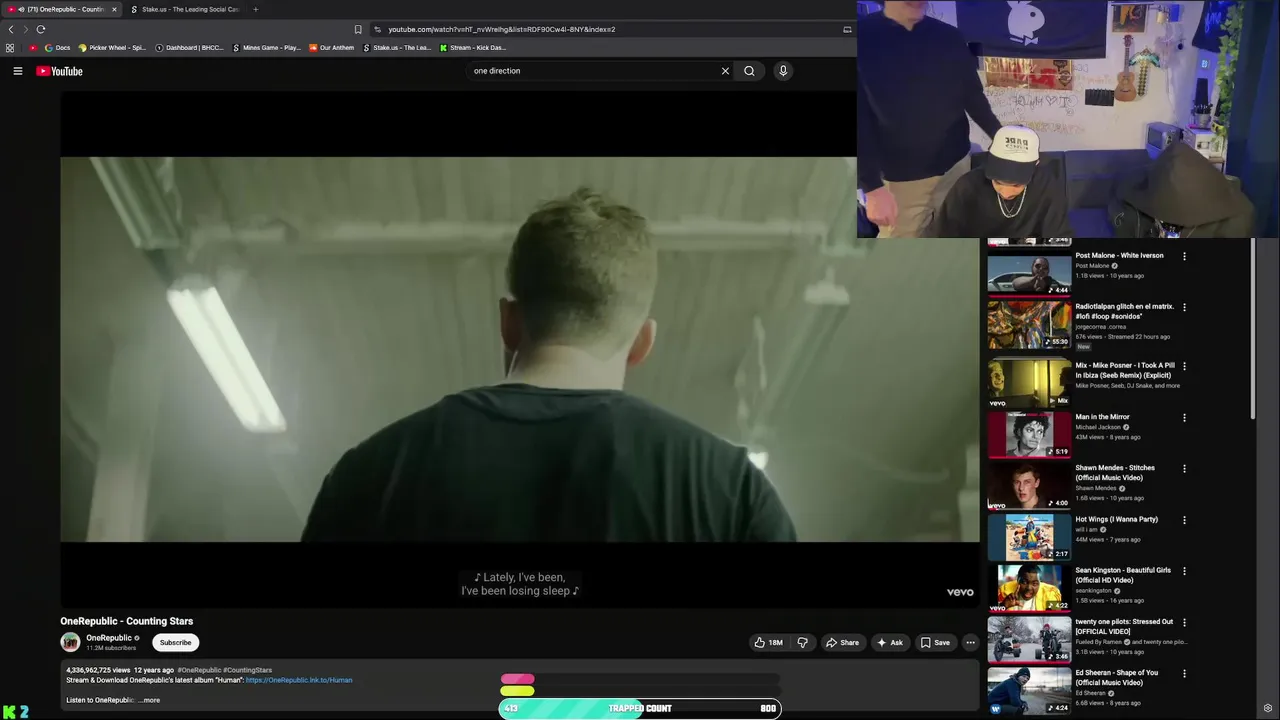Screen dimensions: 1280x720
Task: Open Man in the Mirror thumbnail
Action: [x=1029, y=434]
